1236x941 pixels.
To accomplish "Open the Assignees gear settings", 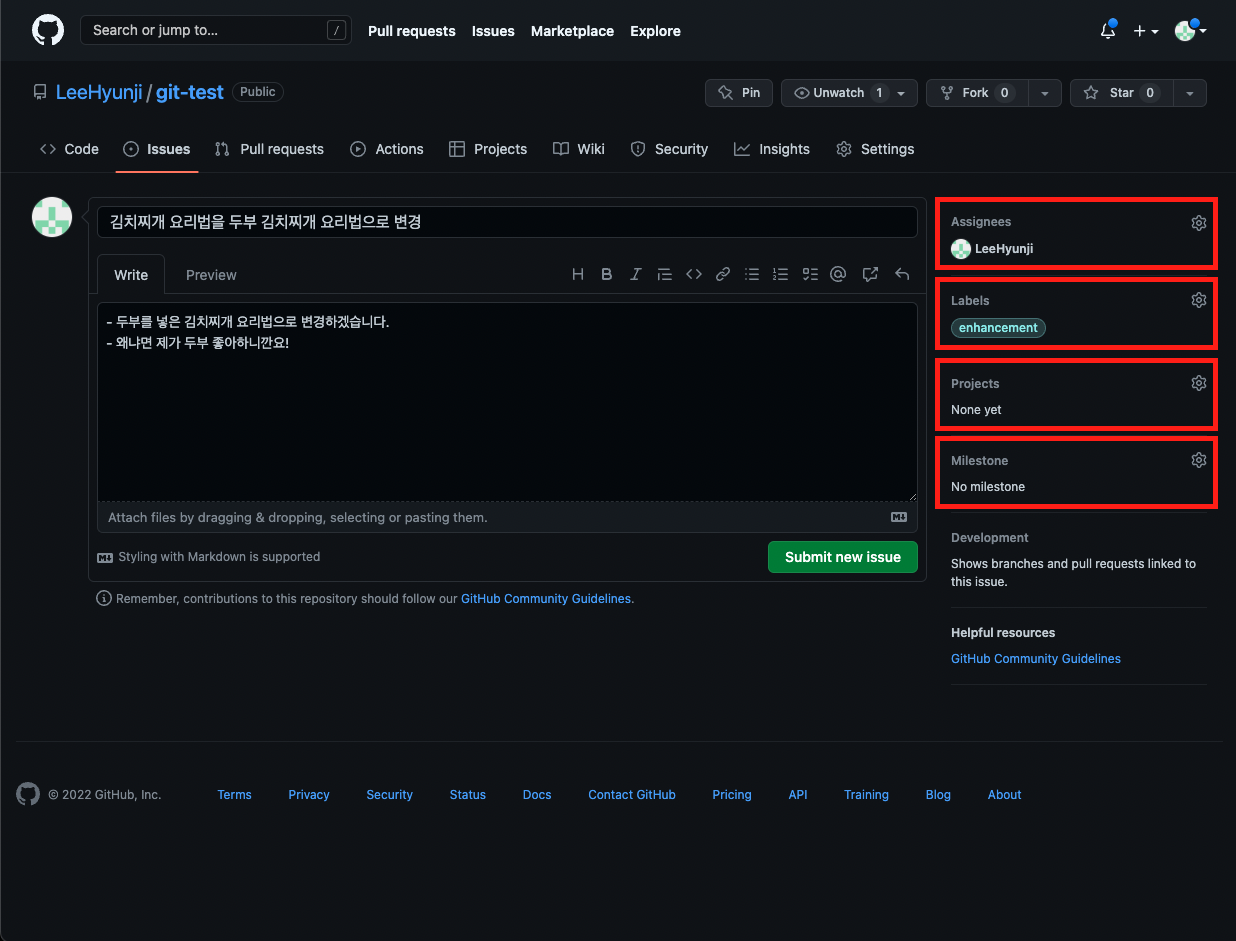I will 1199,223.
